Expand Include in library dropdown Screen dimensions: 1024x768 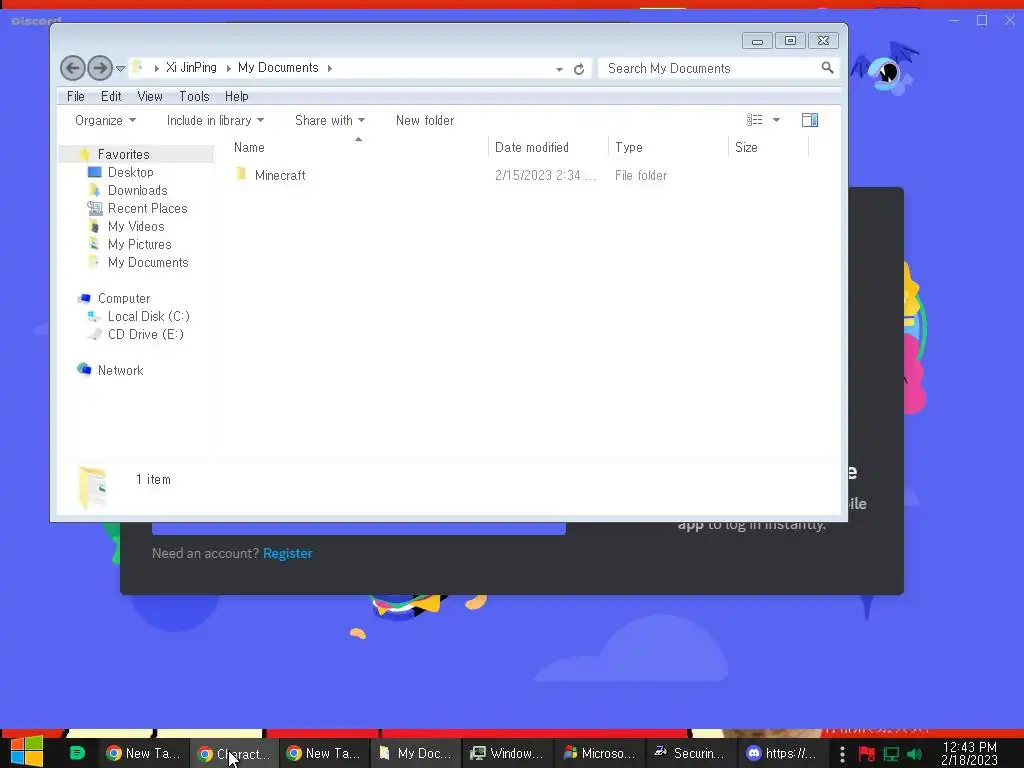(215, 120)
